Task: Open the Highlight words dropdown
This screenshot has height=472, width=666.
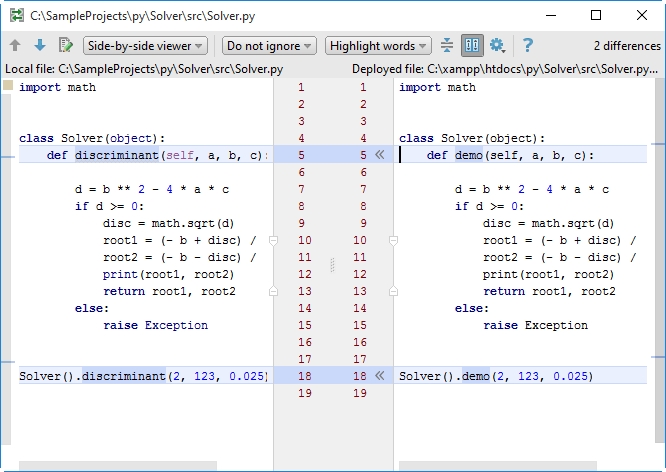Action: click(x=379, y=45)
